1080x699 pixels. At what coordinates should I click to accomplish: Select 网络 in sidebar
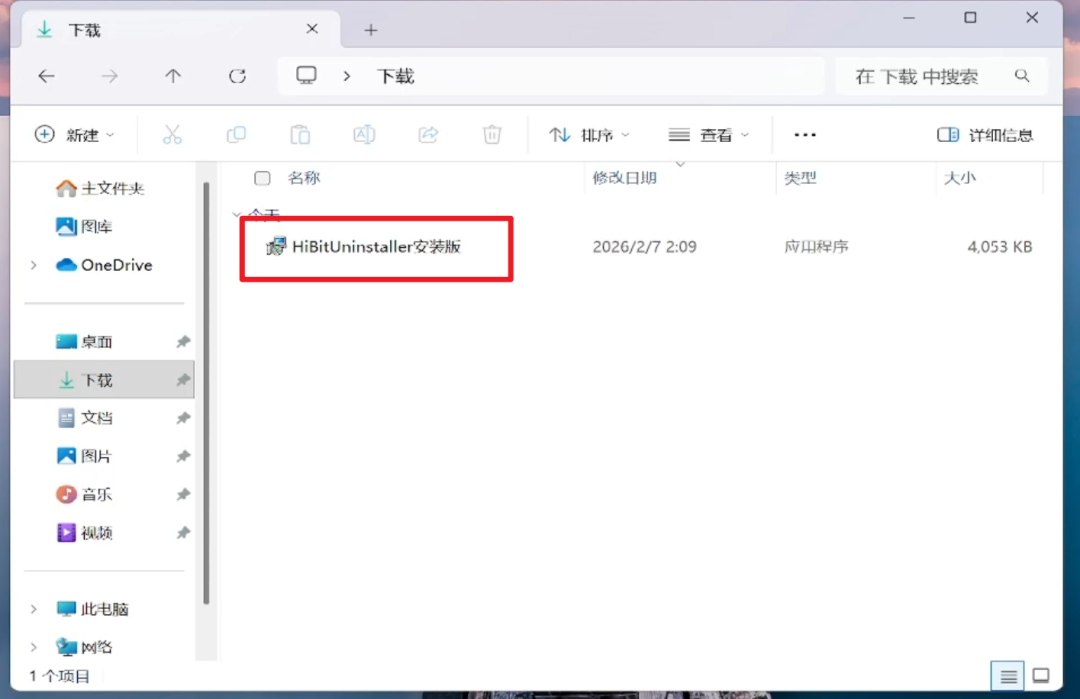click(83, 647)
